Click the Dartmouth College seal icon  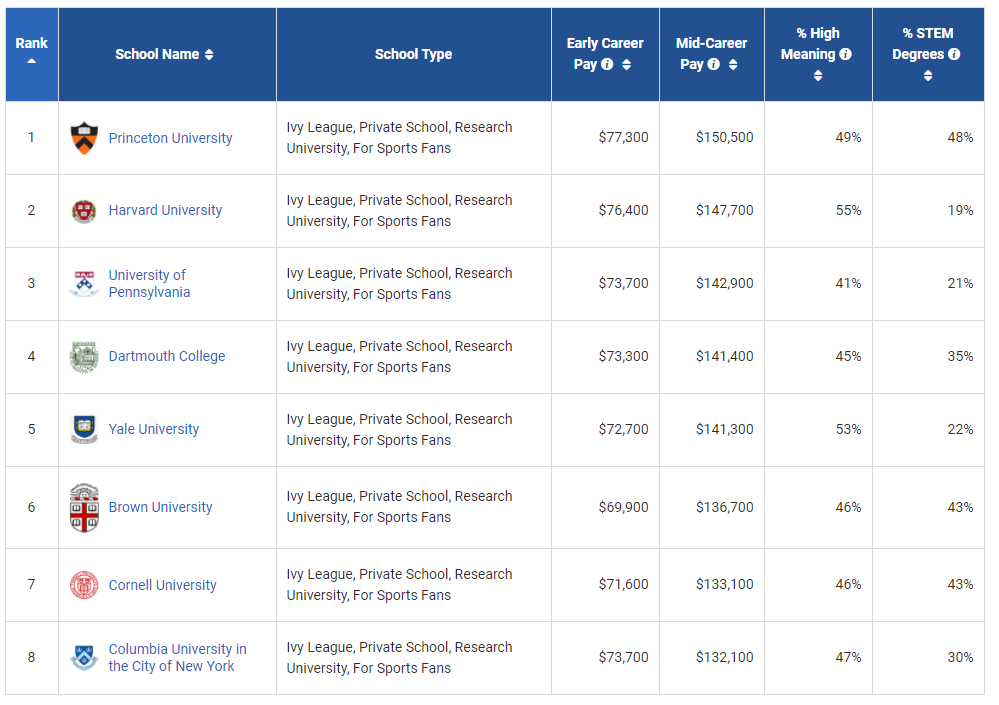[x=85, y=357]
